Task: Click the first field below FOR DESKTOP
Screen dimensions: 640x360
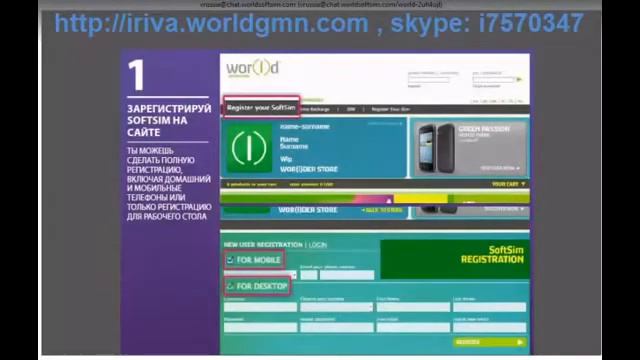Action: click(260, 307)
